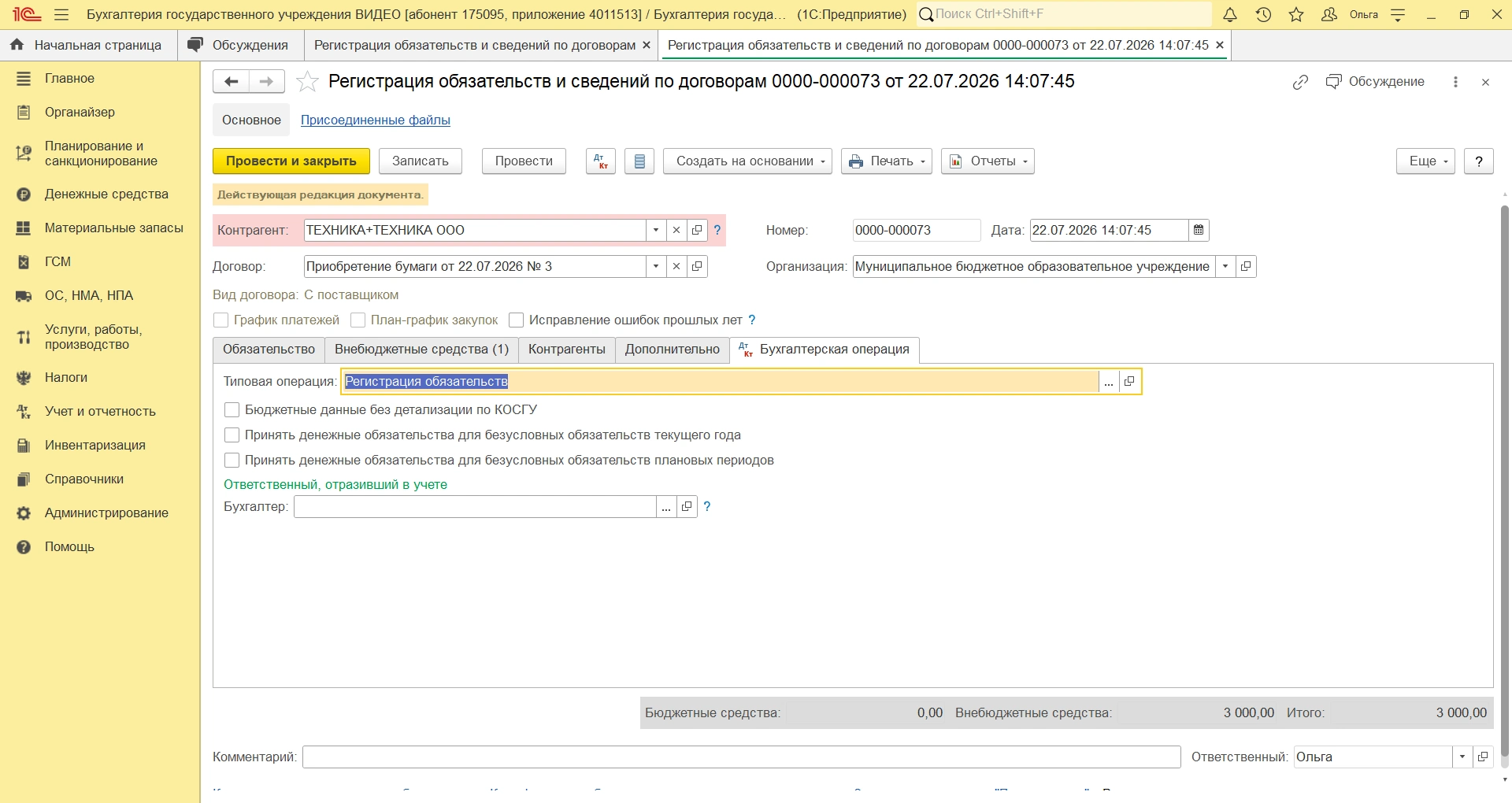
Task: Toggle План-график закупок checkbox
Action: pos(358,320)
